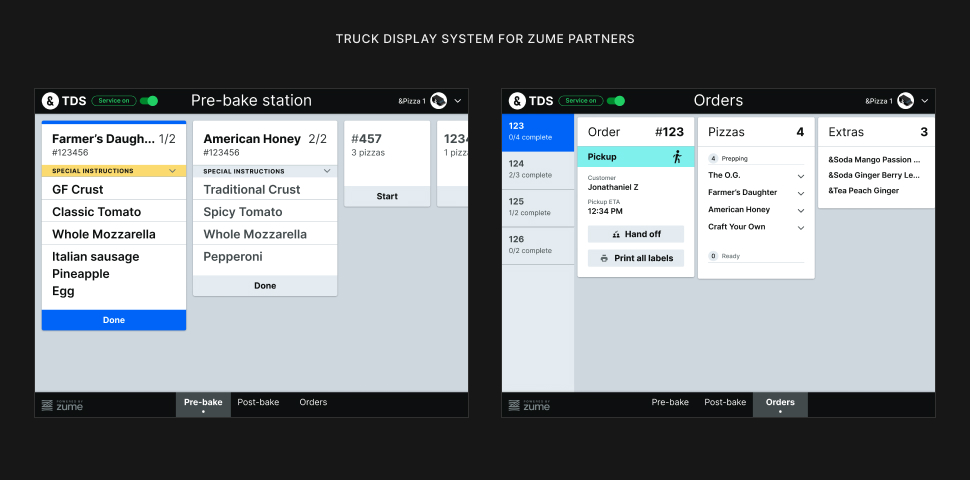Screen dimensions: 970x480
Task: Open Pre-bake tab on the Orders screen
Action: click(x=670, y=403)
